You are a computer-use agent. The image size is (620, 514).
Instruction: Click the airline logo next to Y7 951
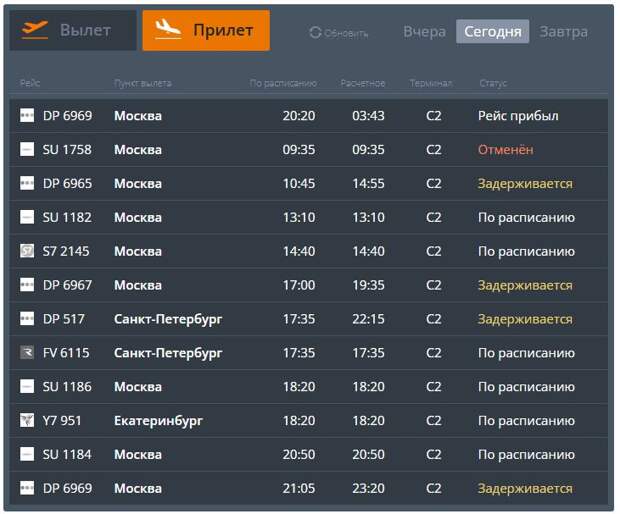(27, 421)
